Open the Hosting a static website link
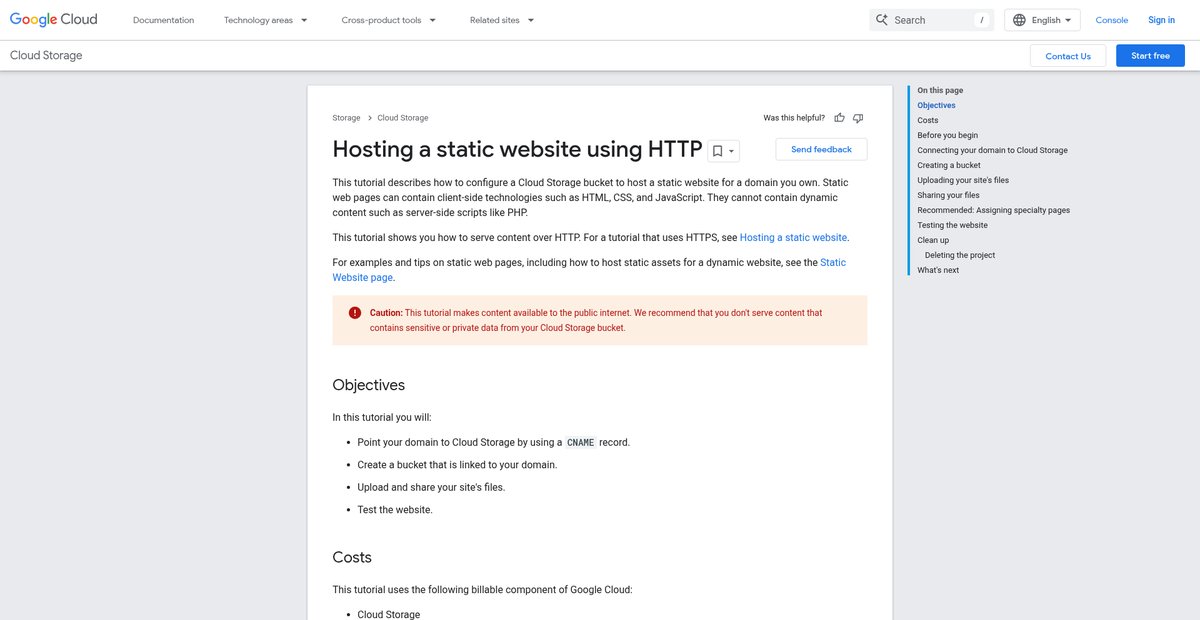Viewport: 1200px width, 620px height. point(793,237)
